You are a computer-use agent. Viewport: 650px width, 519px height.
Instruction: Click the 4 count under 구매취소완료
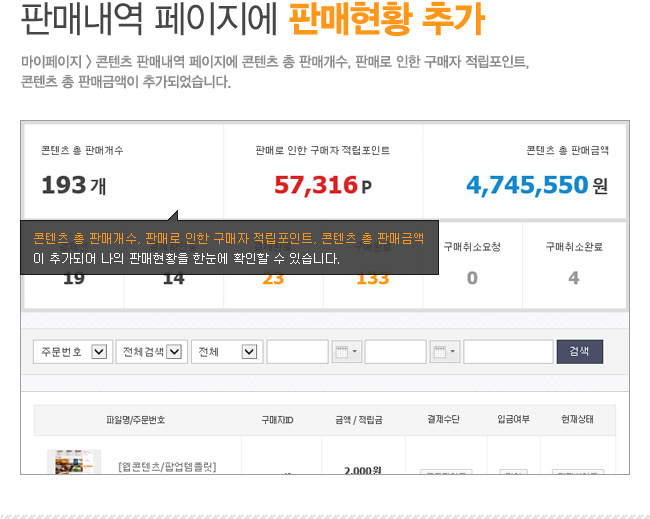click(x=574, y=278)
